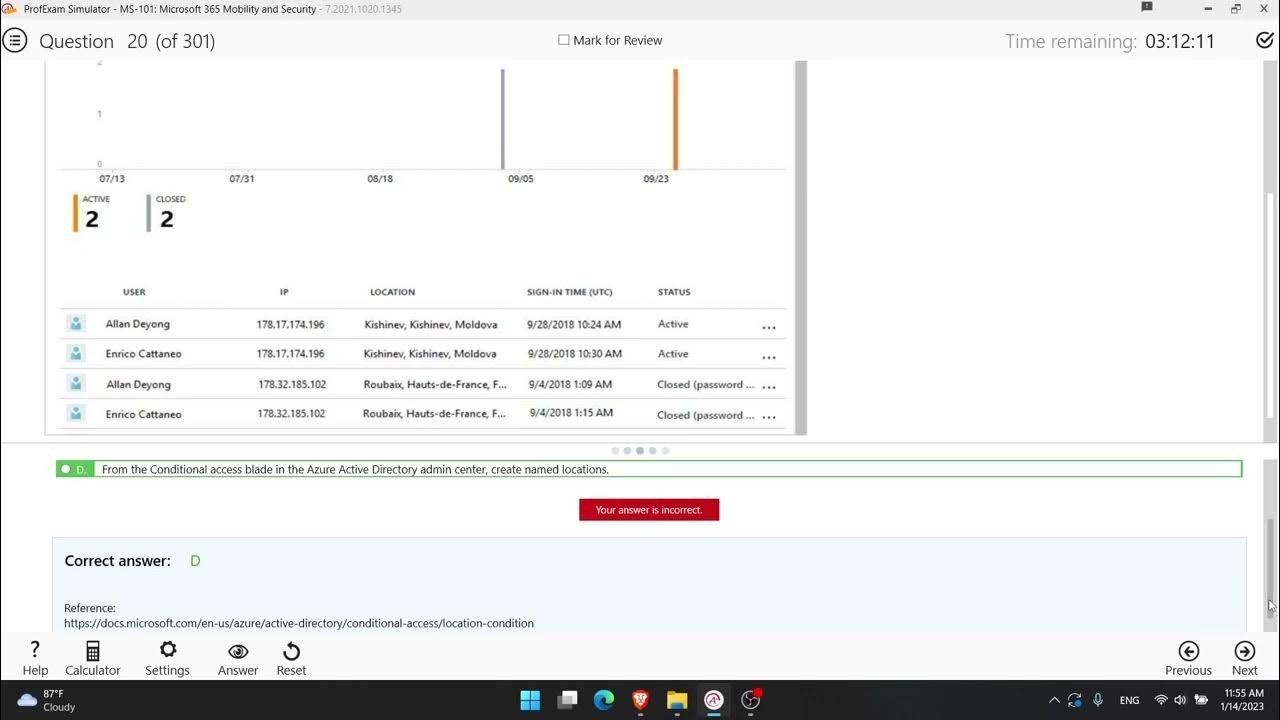This screenshot has width=1280, height=720.
Task: Click the CLOSED 2 legend counter
Action: click(x=167, y=213)
